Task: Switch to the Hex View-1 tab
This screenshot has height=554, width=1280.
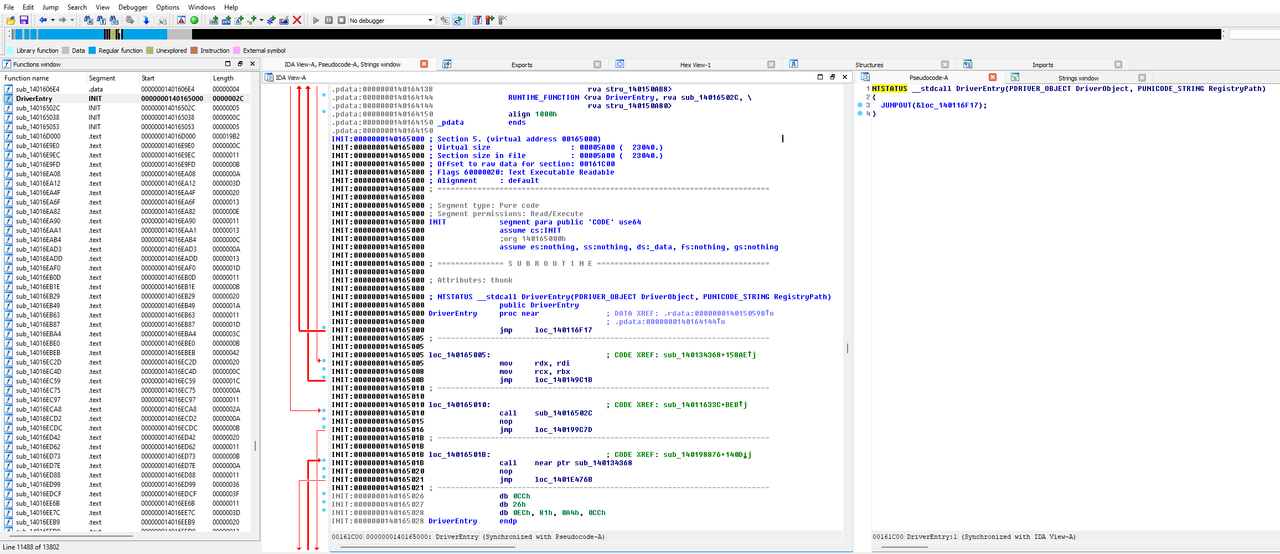Action: pos(695,65)
